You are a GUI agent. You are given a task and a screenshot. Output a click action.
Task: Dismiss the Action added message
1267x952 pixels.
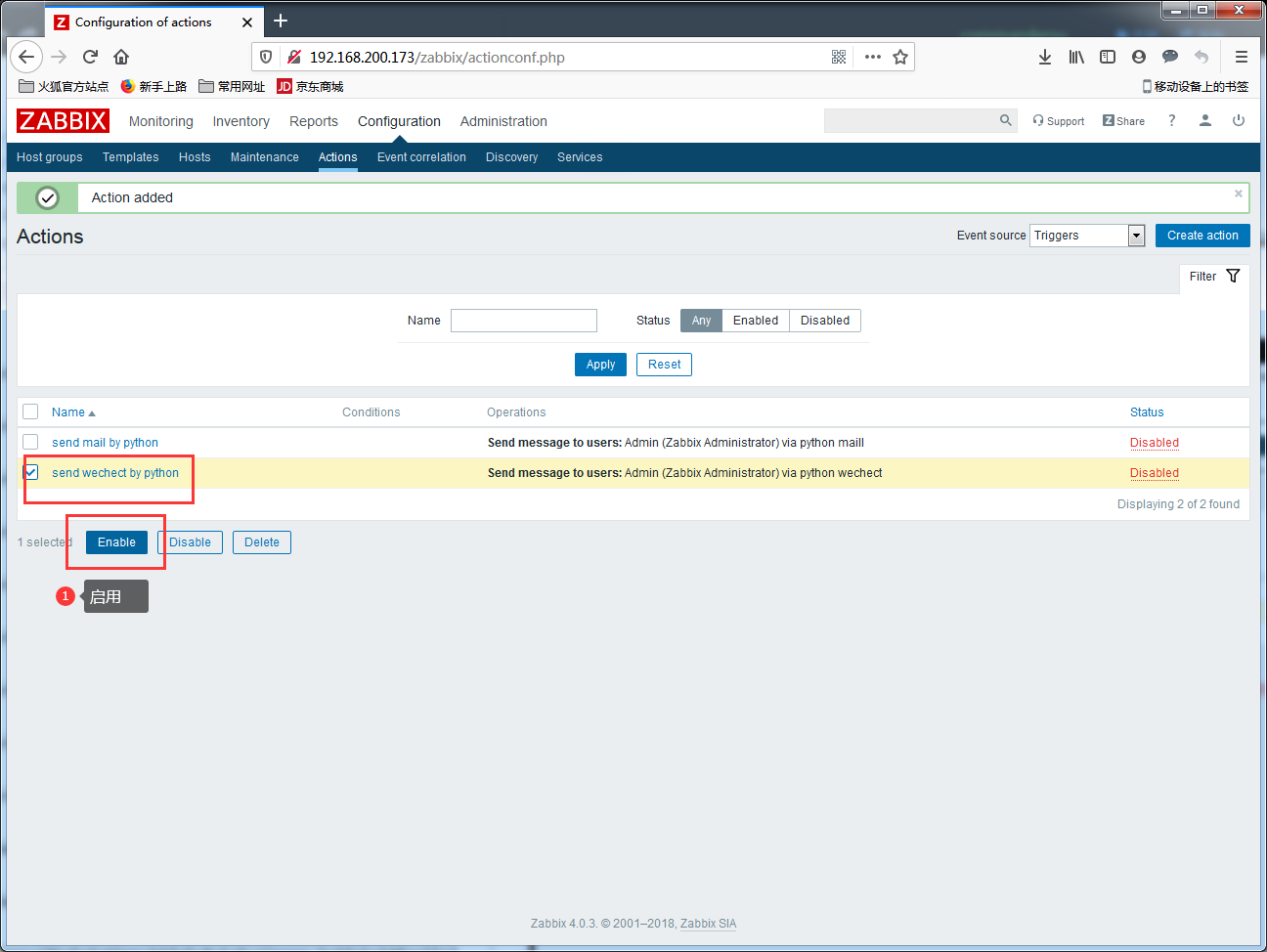tap(1239, 194)
